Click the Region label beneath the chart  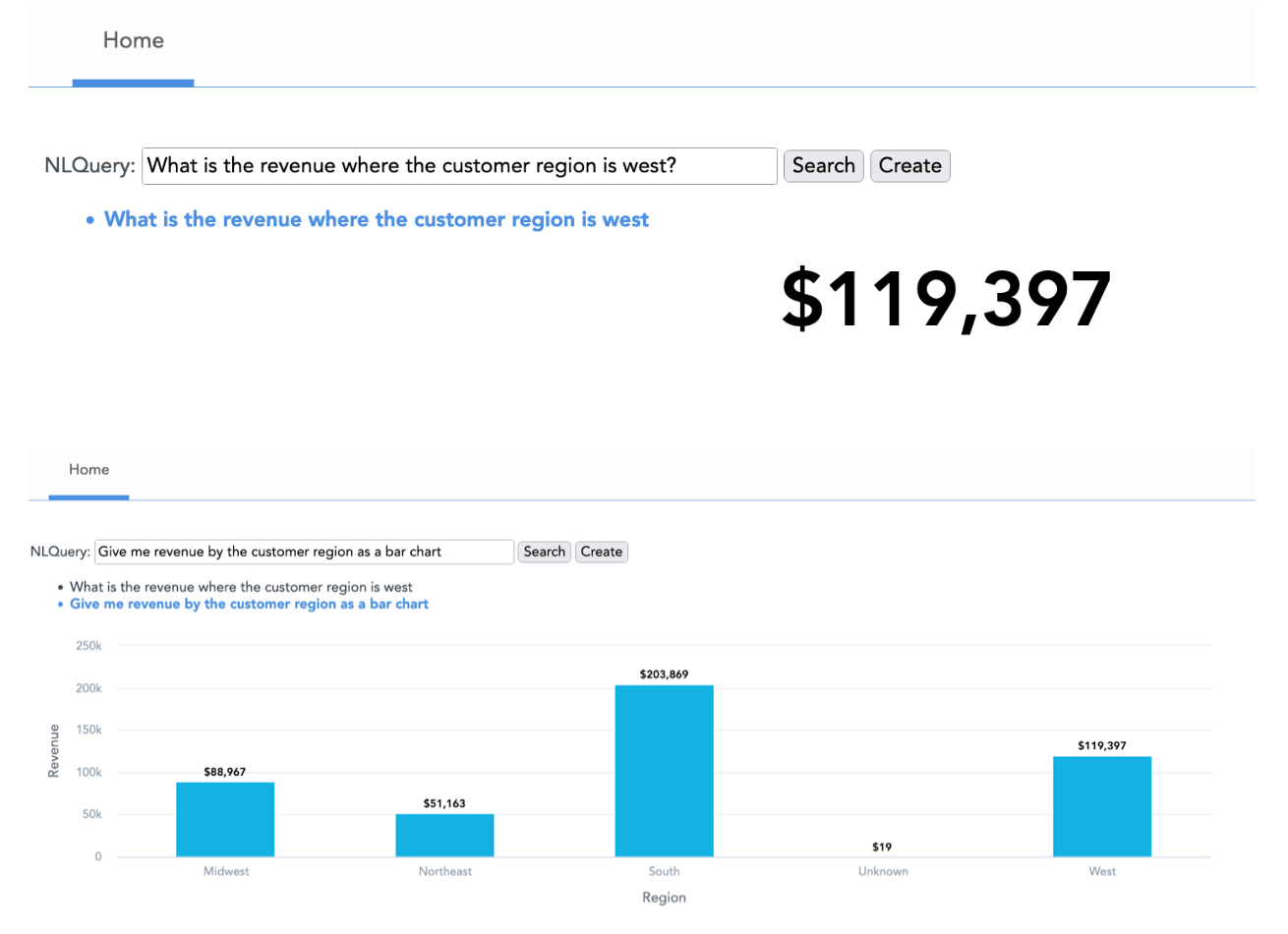[664, 897]
